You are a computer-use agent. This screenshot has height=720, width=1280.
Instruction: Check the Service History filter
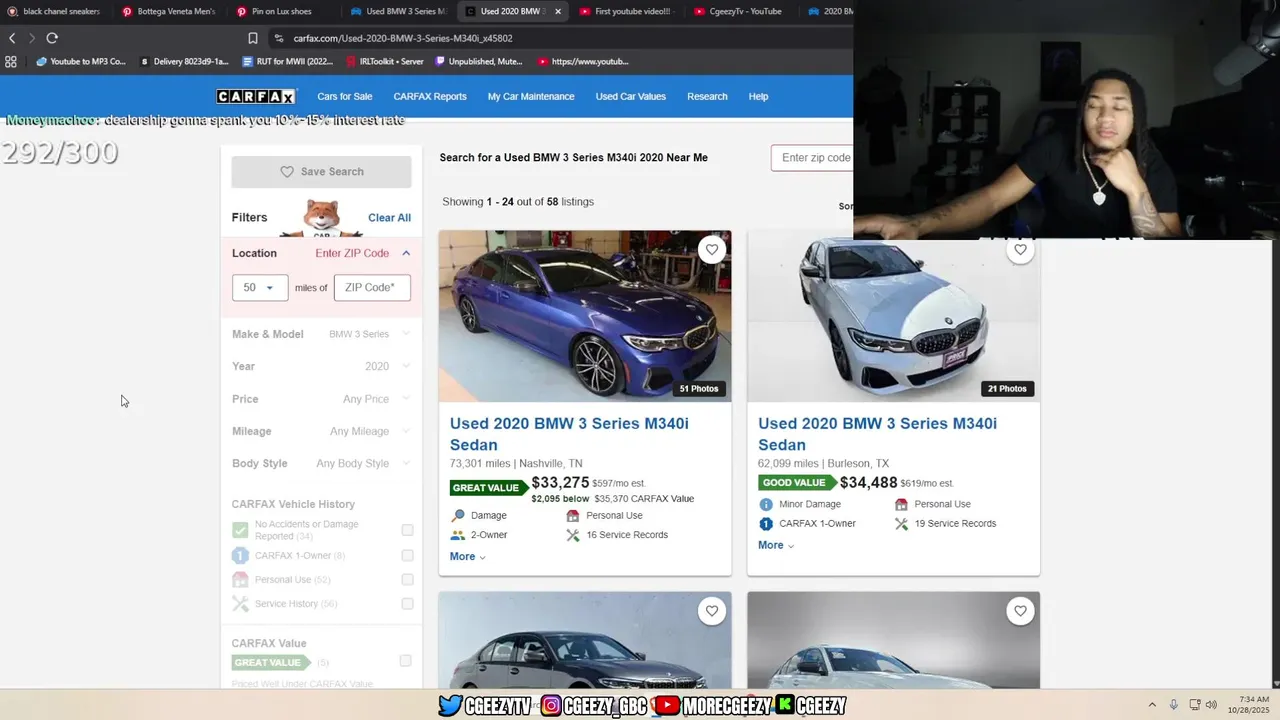pyautogui.click(x=407, y=603)
